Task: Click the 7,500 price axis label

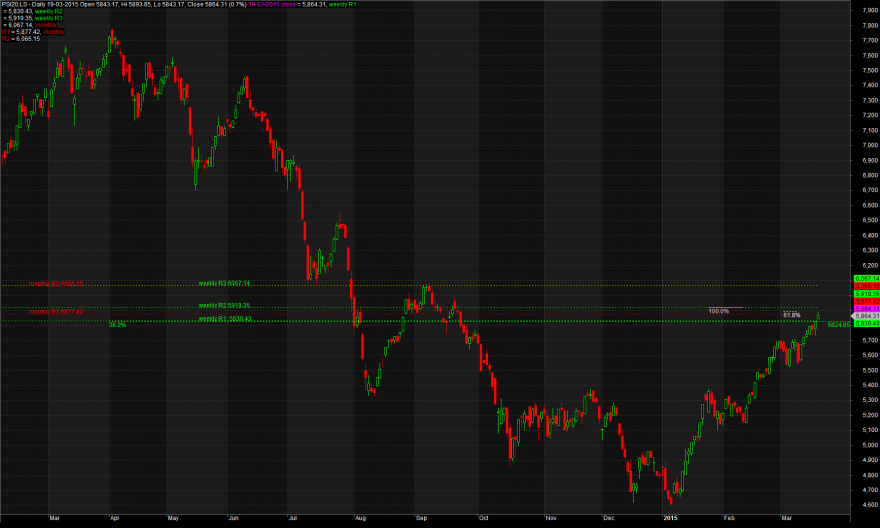Action: click(x=870, y=71)
